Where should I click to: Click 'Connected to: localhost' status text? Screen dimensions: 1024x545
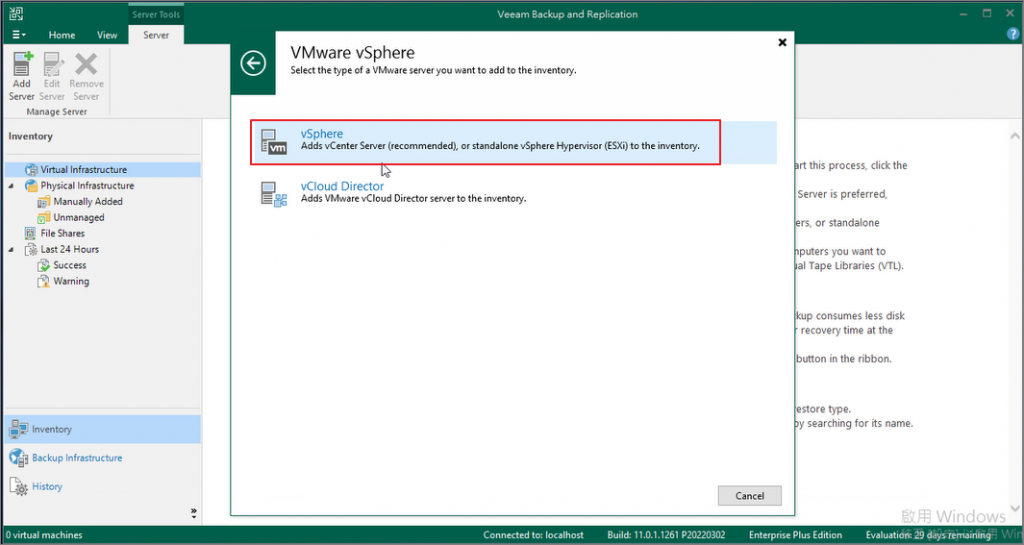[534, 535]
